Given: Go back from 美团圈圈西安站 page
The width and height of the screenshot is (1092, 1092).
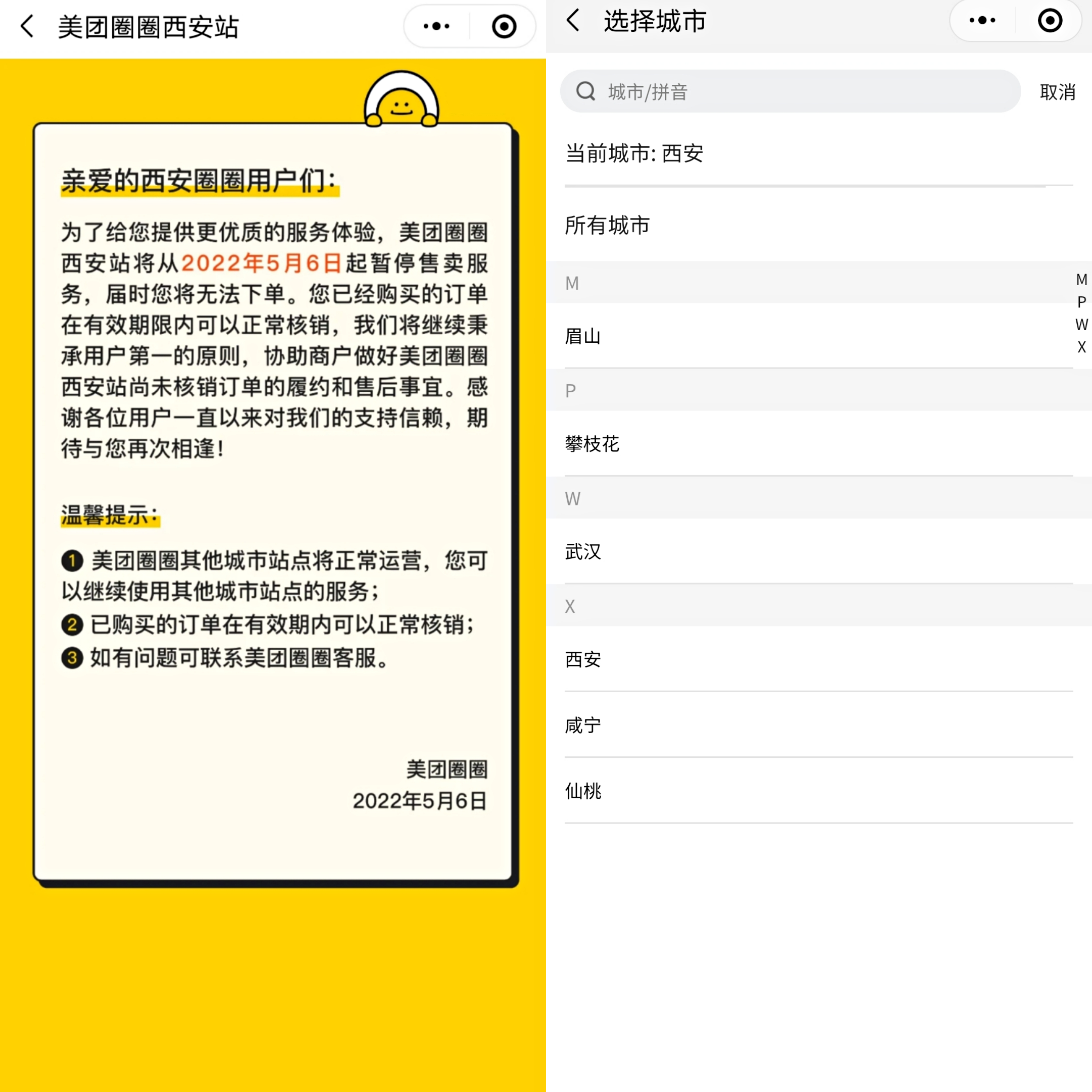Looking at the screenshot, I should click(27, 27).
